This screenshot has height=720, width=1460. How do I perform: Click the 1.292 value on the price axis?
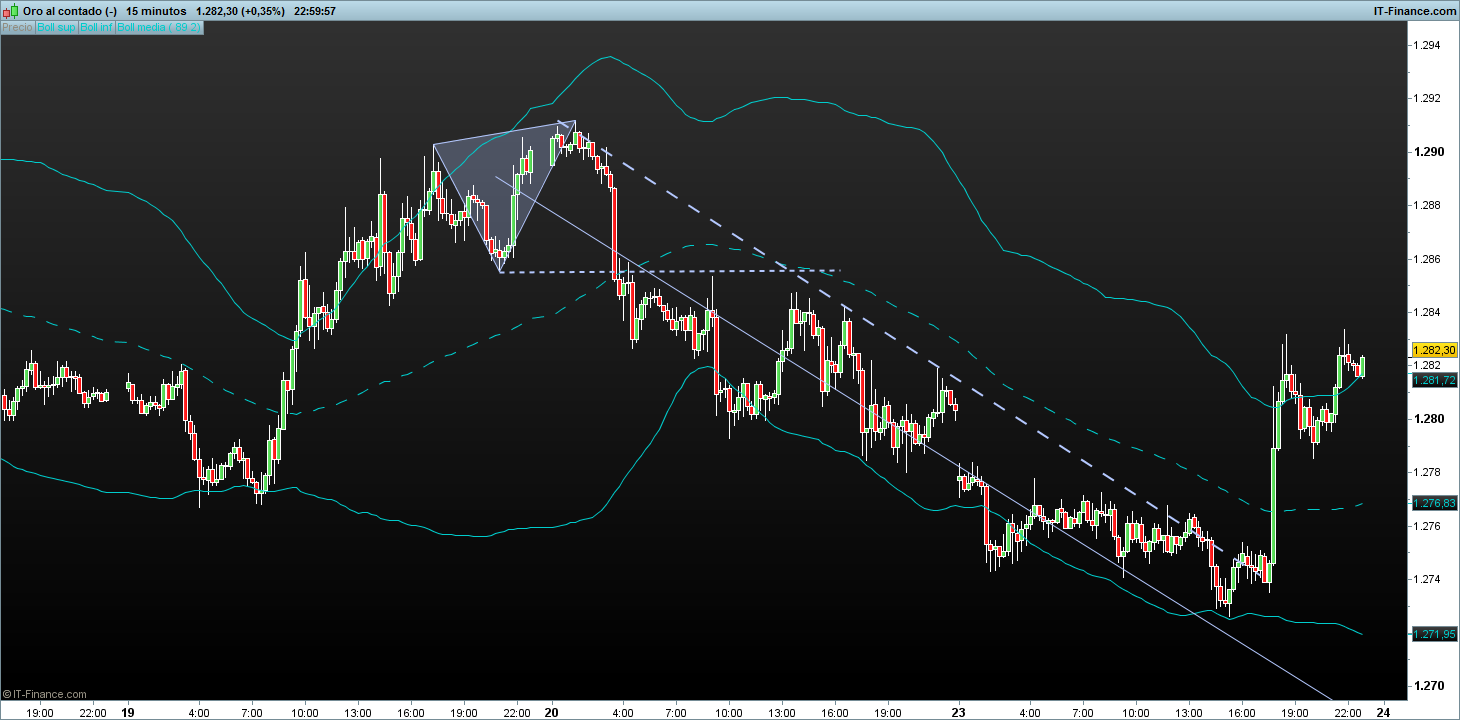1426,98
